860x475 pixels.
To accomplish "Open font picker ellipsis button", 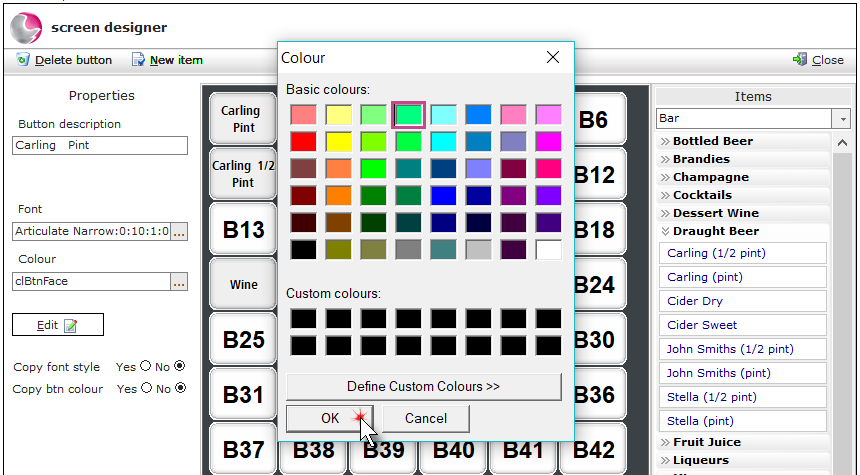I will [x=179, y=231].
